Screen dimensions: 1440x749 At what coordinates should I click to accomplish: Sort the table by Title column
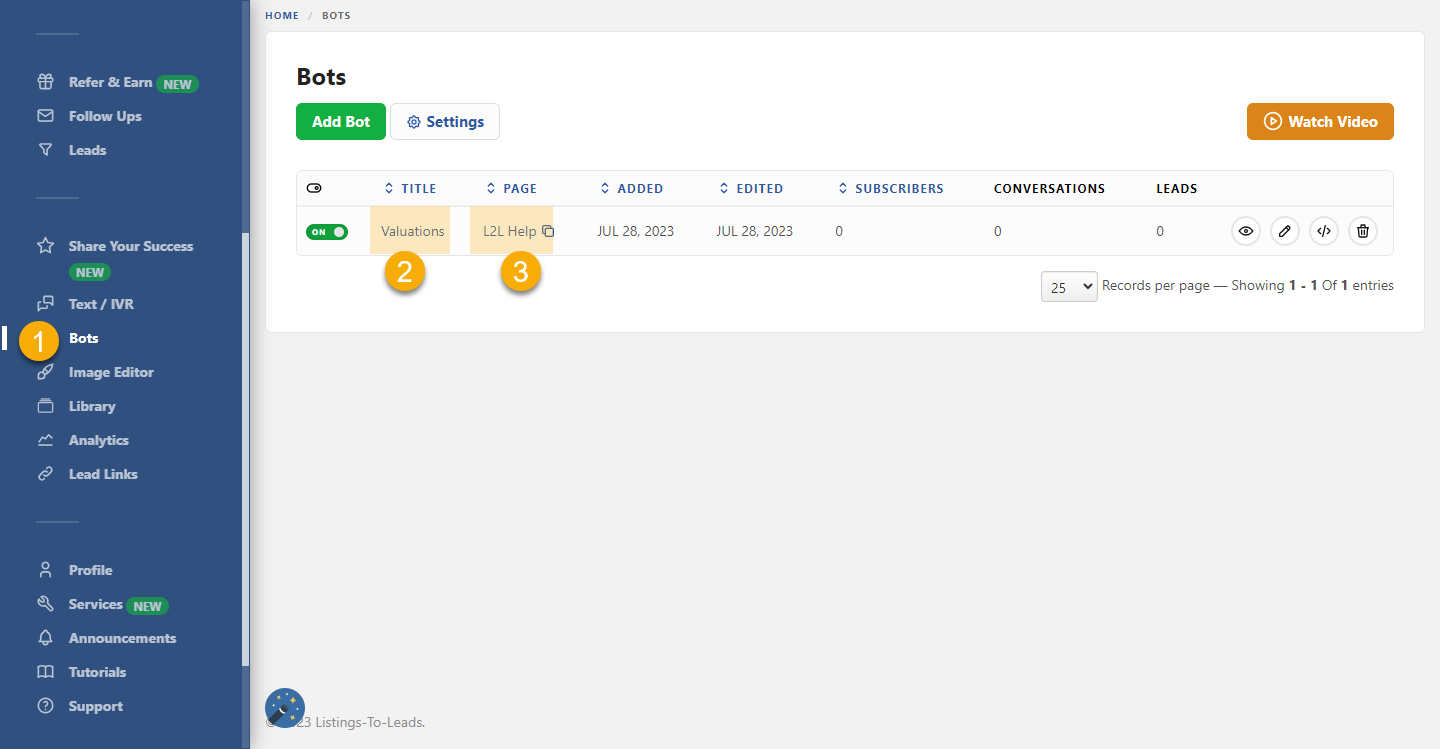[x=411, y=188]
